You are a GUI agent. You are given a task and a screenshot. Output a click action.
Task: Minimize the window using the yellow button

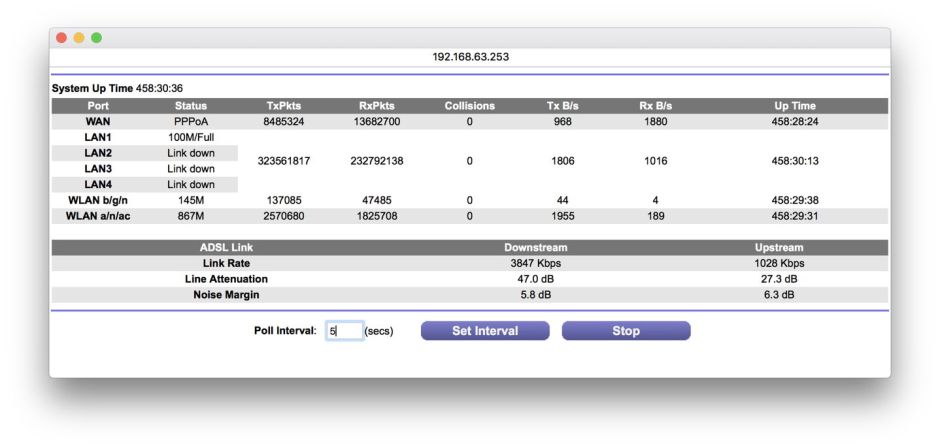(79, 38)
